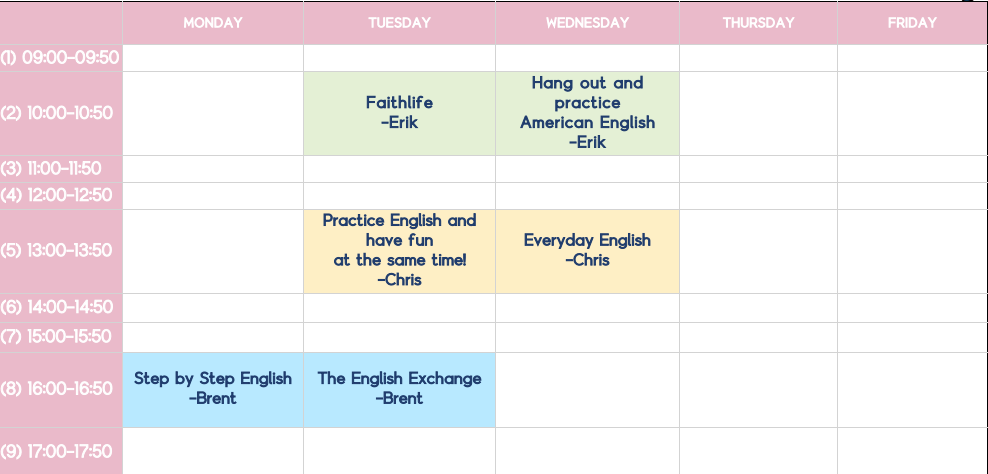Viewport: 988px width, 474px height.
Task: Click Step by Step English class by Brent
Action: coord(213,388)
